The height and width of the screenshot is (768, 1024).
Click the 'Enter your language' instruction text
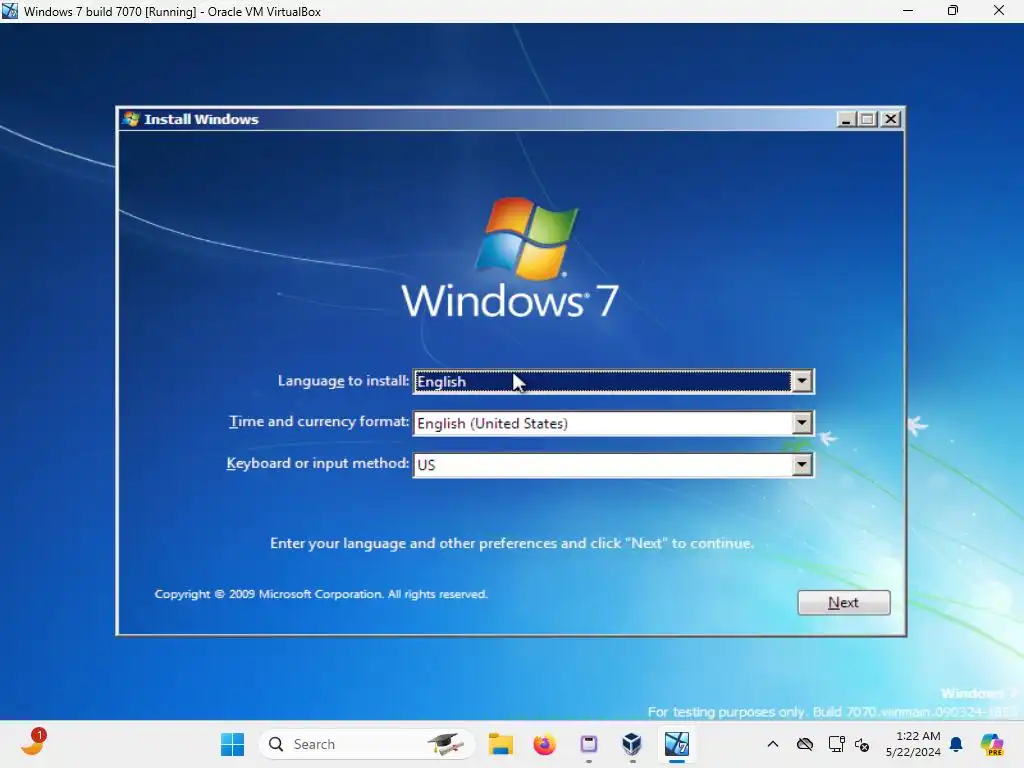click(512, 543)
